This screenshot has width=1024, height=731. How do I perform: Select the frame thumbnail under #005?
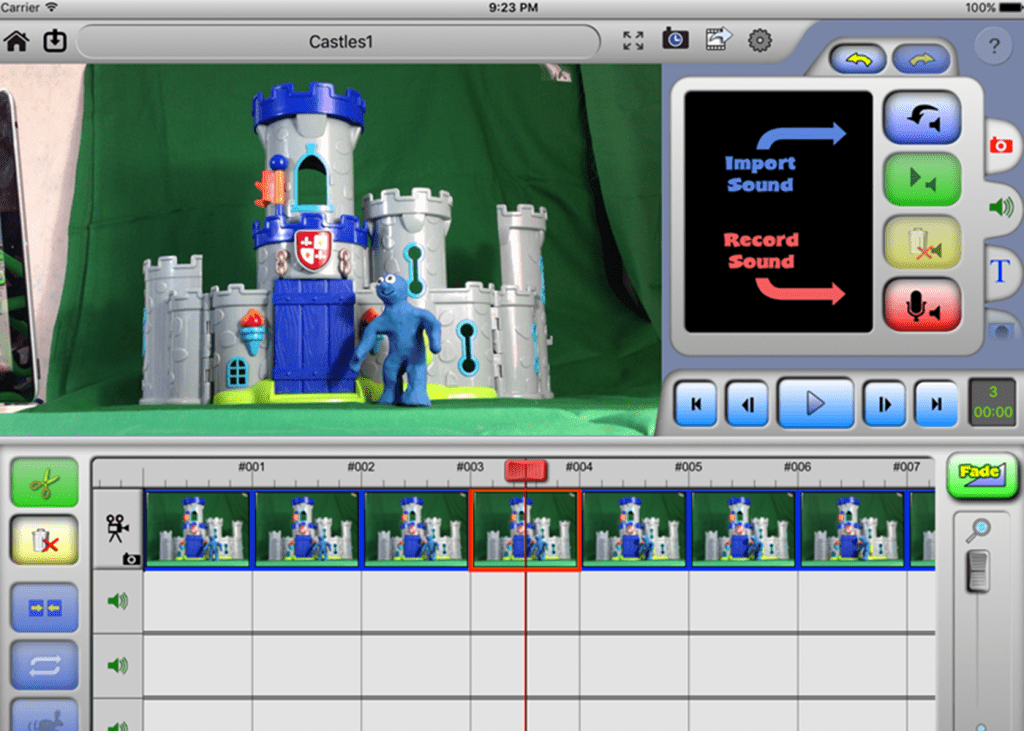635,529
